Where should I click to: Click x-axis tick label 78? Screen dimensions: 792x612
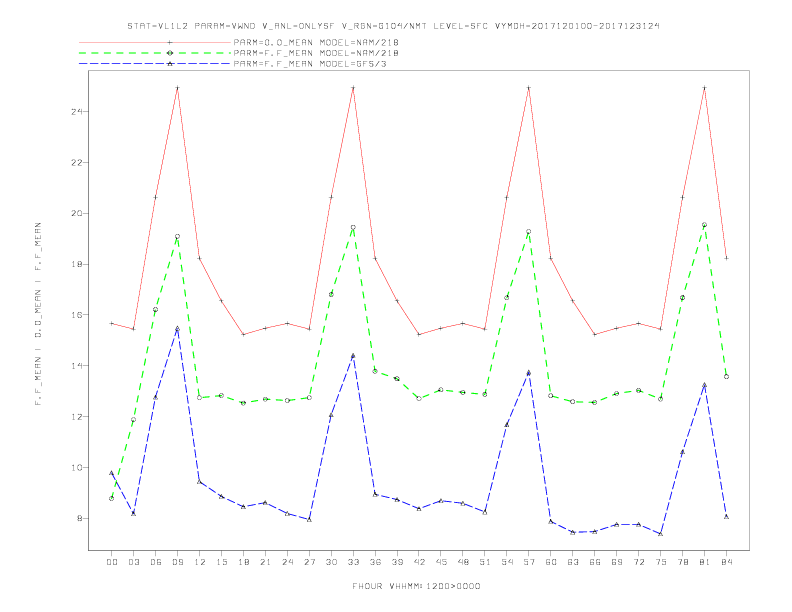(x=682, y=562)
